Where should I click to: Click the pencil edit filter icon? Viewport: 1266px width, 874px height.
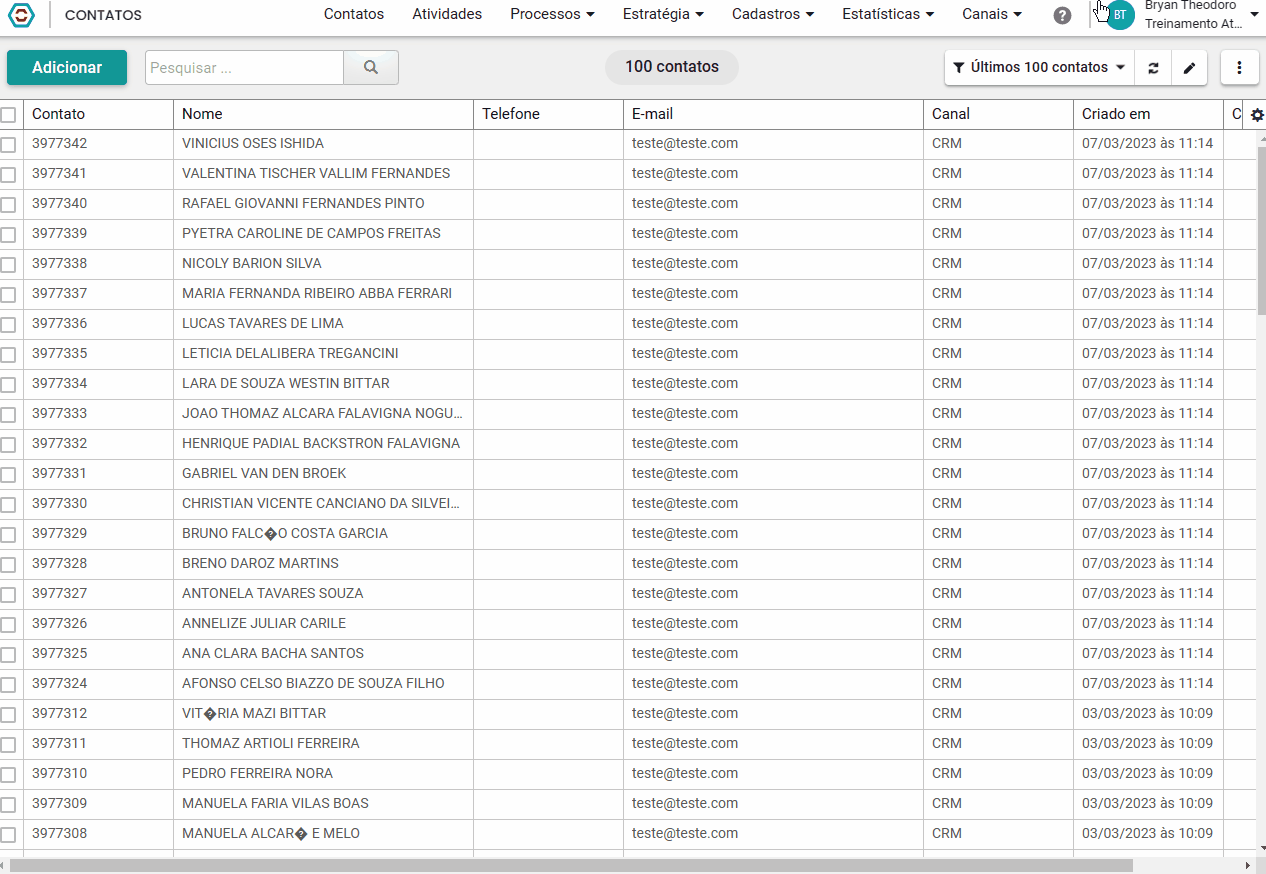[1189, 68]
